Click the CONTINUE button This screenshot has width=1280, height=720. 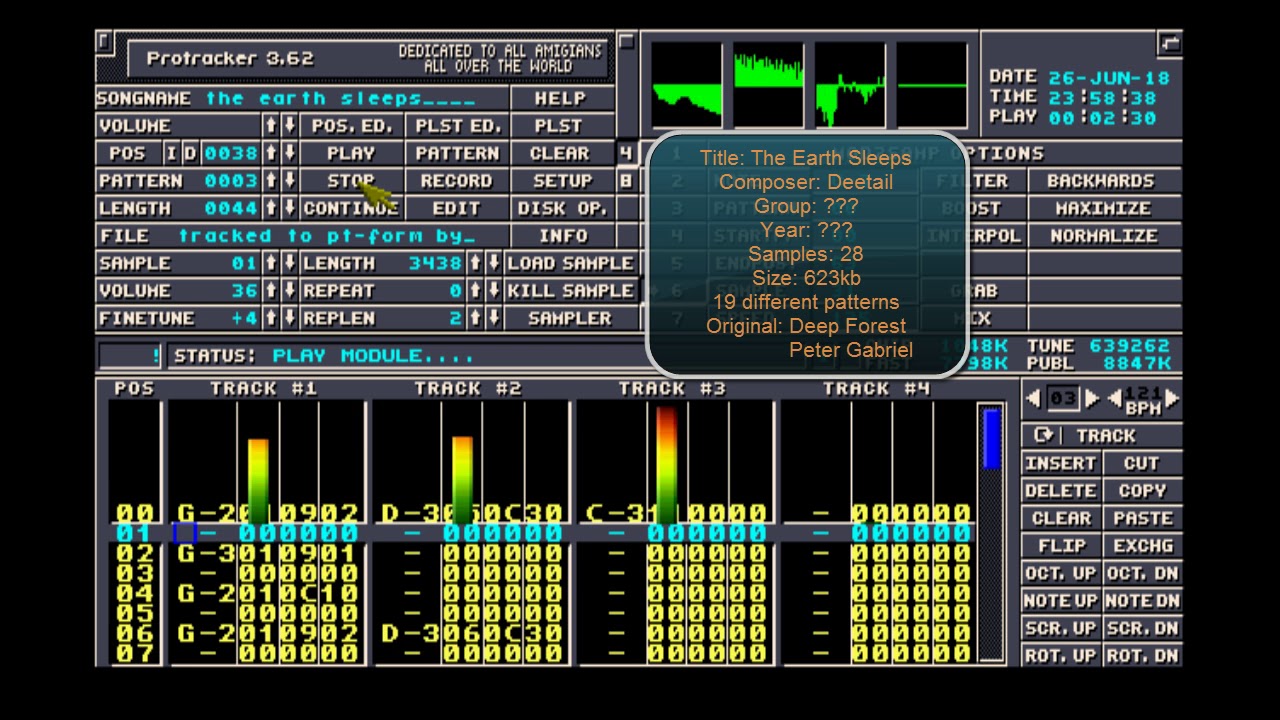(x=351, y=209)
